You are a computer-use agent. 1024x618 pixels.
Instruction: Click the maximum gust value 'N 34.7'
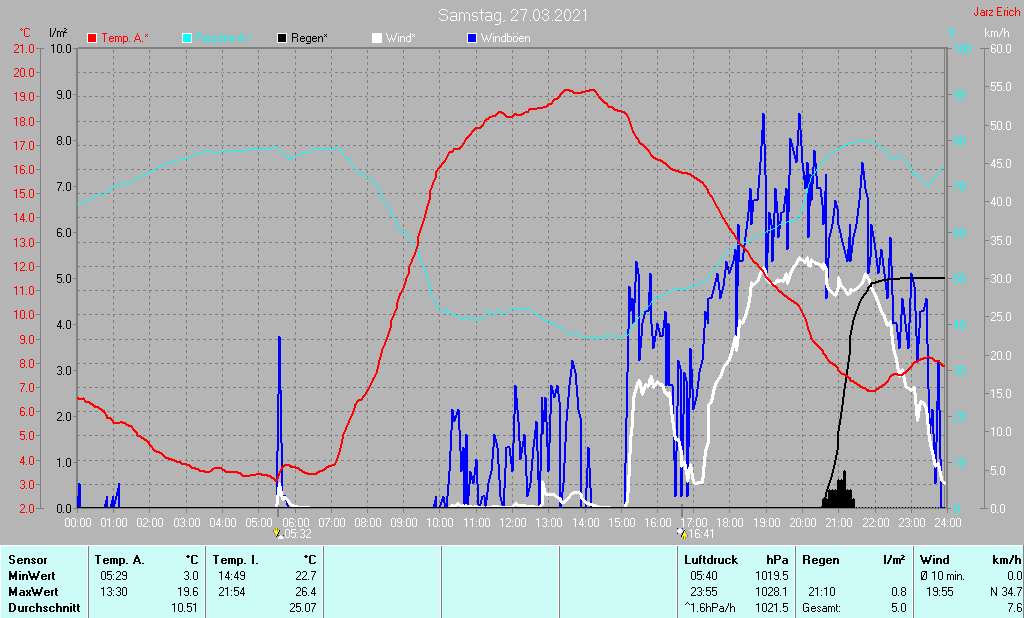click(x=1004, y=592)
